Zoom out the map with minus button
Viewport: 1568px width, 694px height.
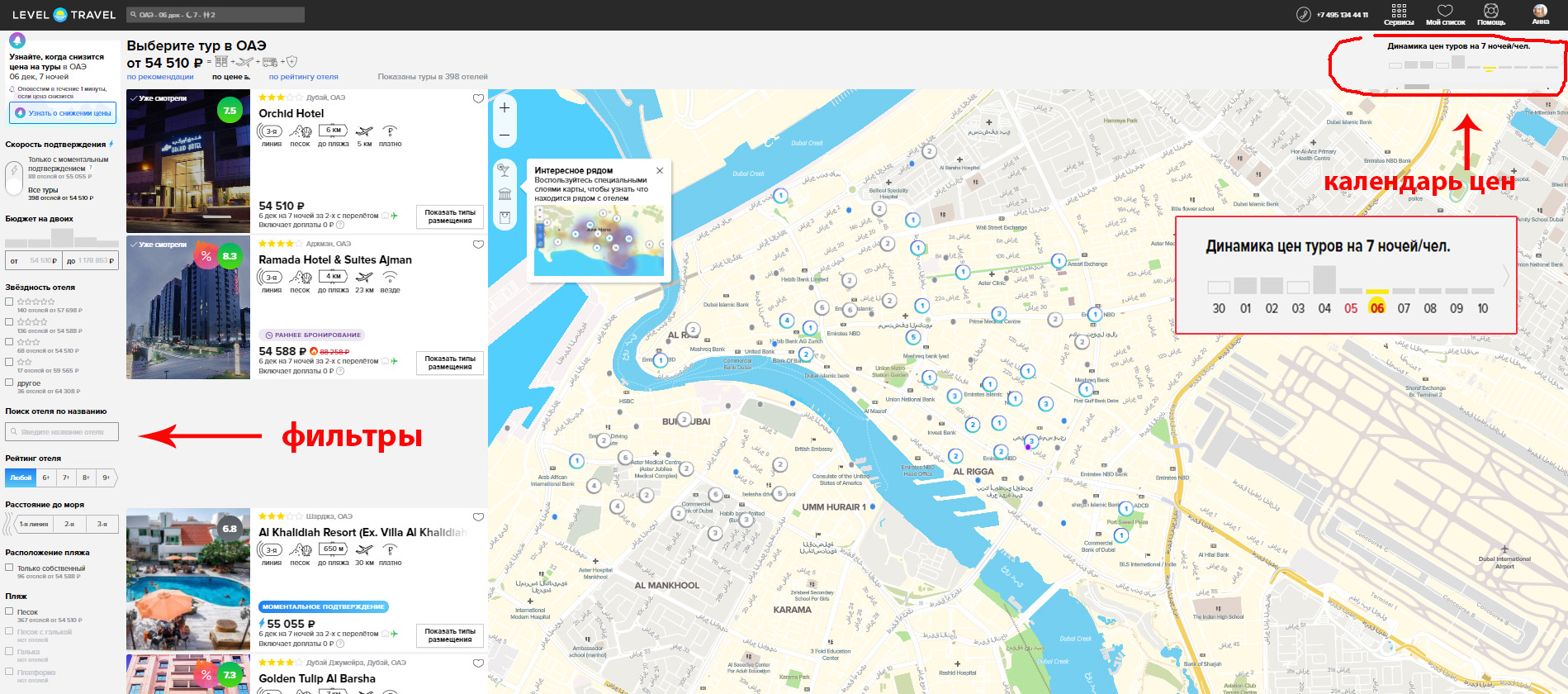[x=505, y=135]
